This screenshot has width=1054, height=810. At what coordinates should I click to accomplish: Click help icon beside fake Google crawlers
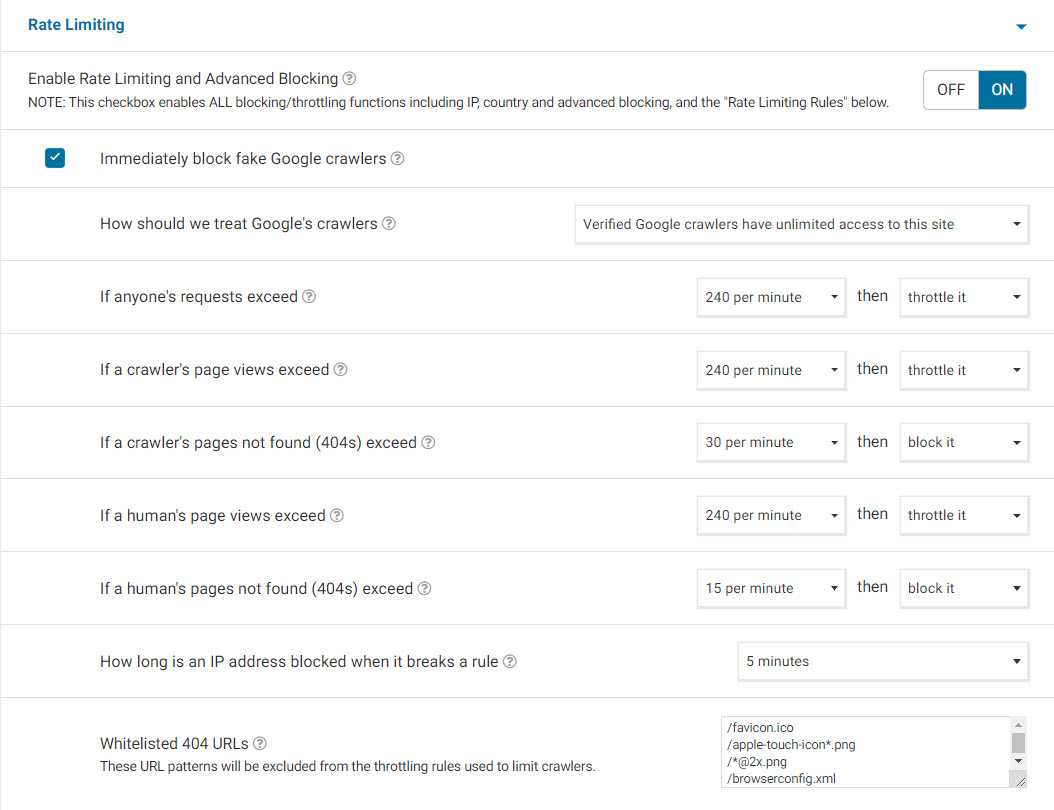click(397, 159)
